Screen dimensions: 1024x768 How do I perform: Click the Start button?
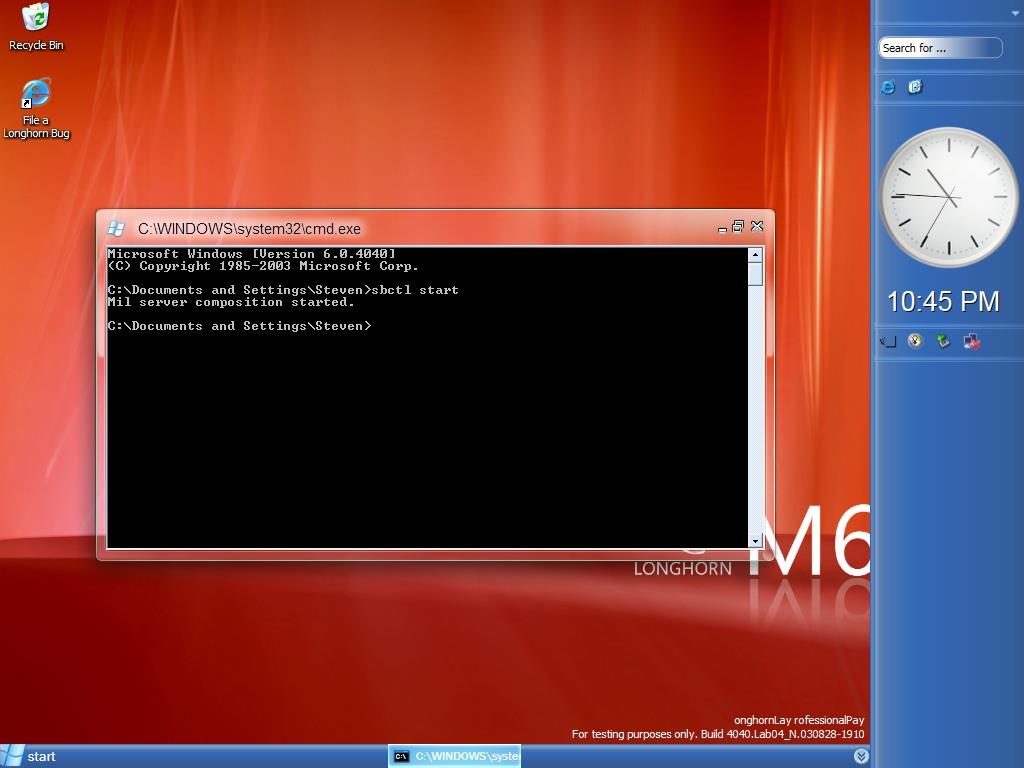point(29,756)
